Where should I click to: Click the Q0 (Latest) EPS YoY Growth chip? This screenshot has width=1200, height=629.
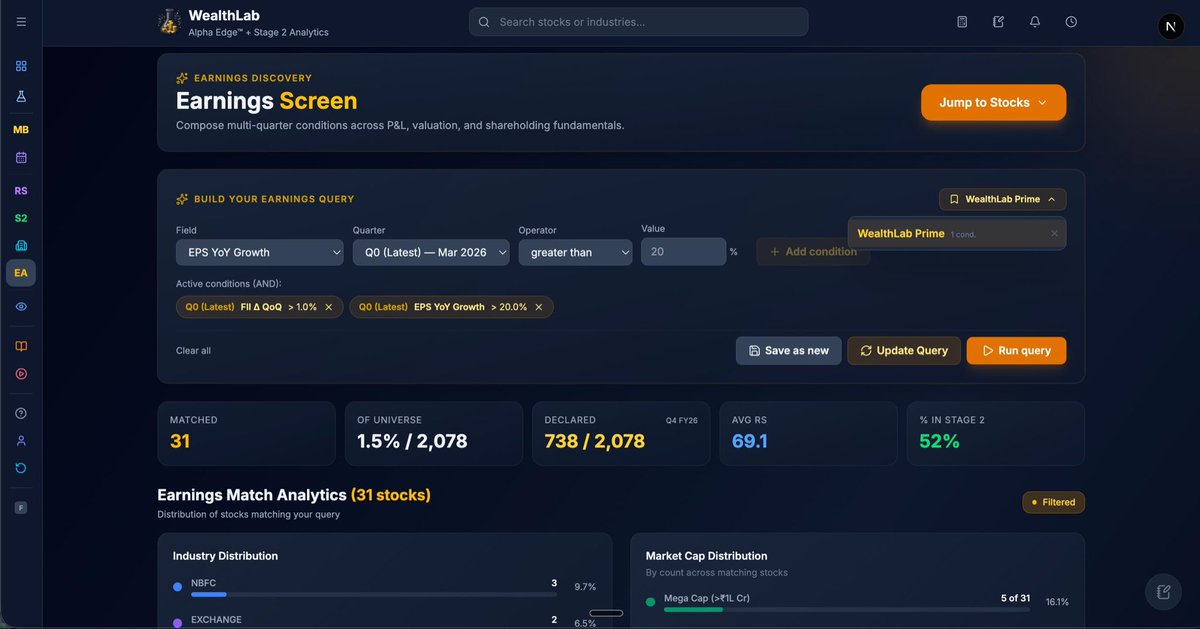451,307
